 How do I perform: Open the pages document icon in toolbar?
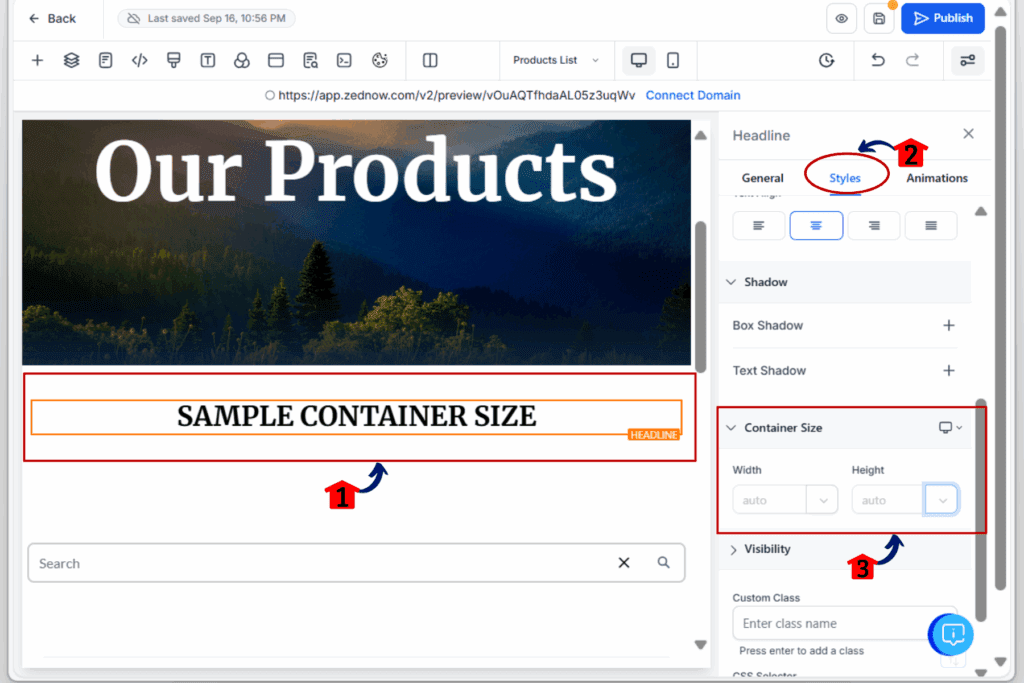(x=105, y=60)
